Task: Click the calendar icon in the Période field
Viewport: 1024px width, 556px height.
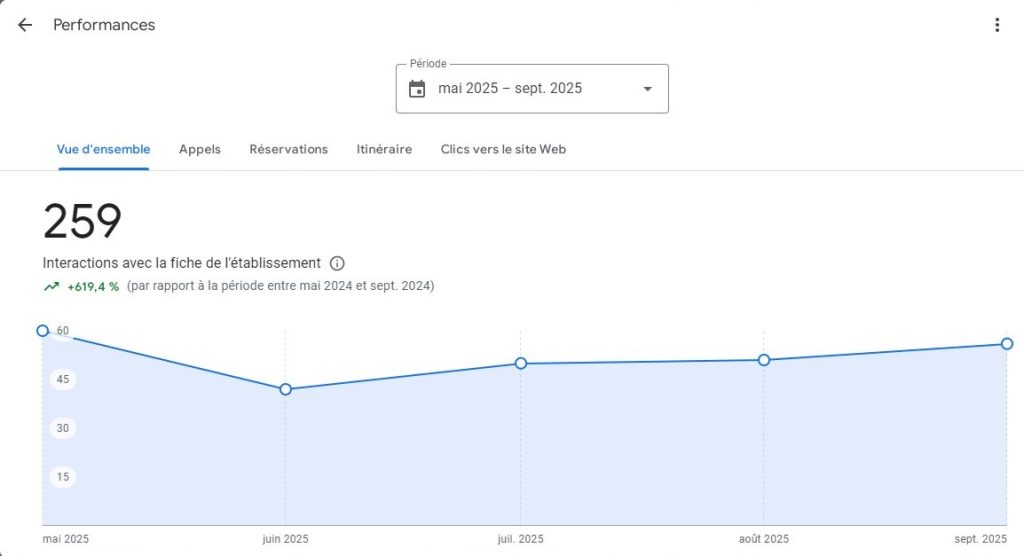Action: (x=417, y=89)
